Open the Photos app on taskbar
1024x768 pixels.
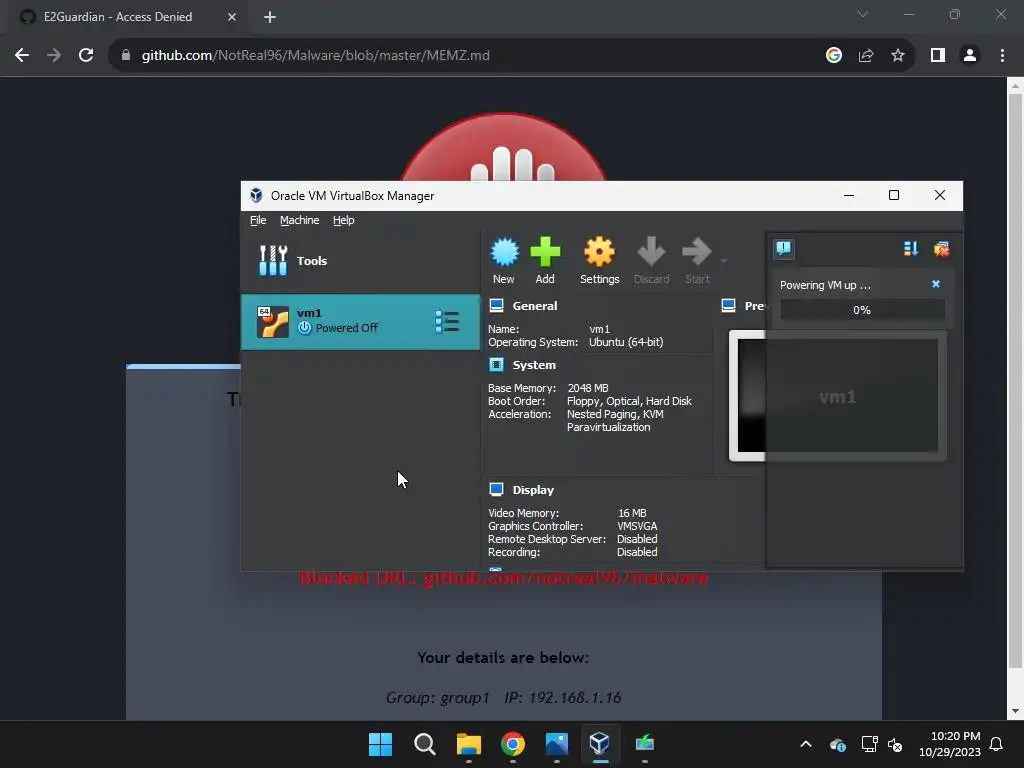click(x=556, y=744)
